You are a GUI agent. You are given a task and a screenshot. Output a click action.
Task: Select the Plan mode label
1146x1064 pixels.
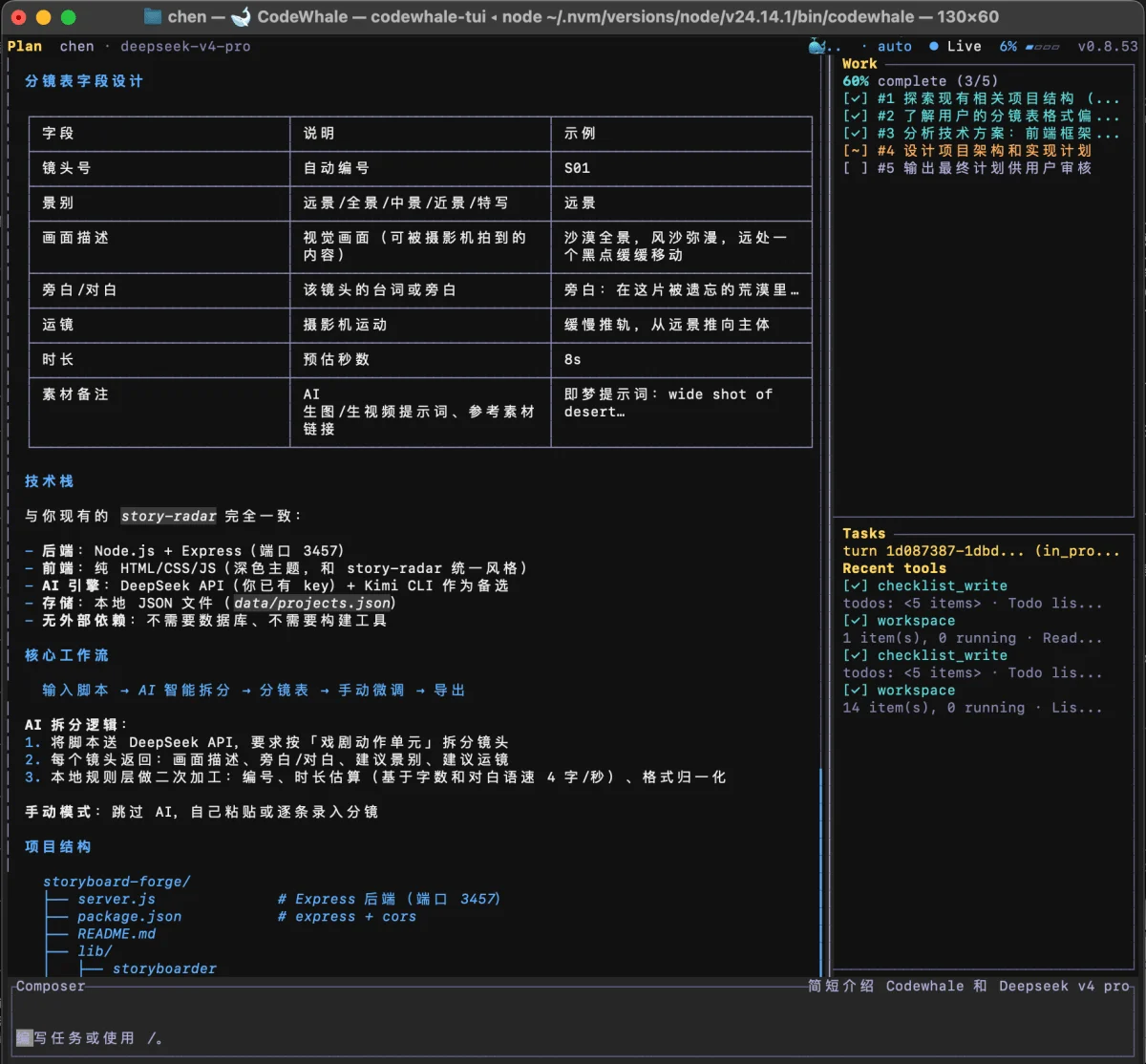(x=25, y=46)
